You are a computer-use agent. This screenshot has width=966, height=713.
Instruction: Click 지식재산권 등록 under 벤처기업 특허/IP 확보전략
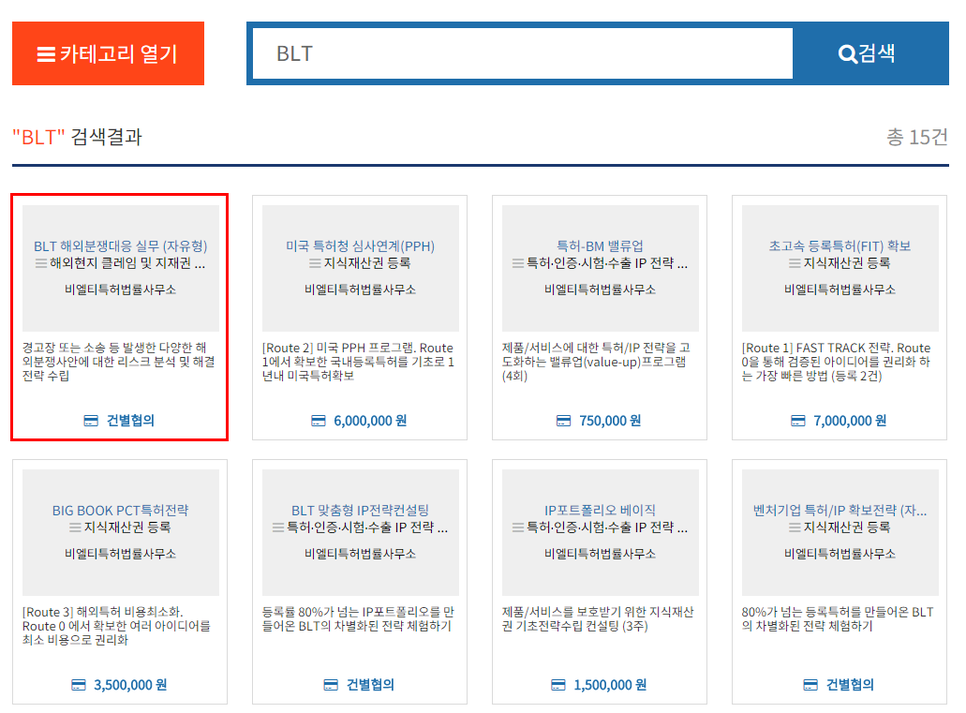(x=847, y=528)
